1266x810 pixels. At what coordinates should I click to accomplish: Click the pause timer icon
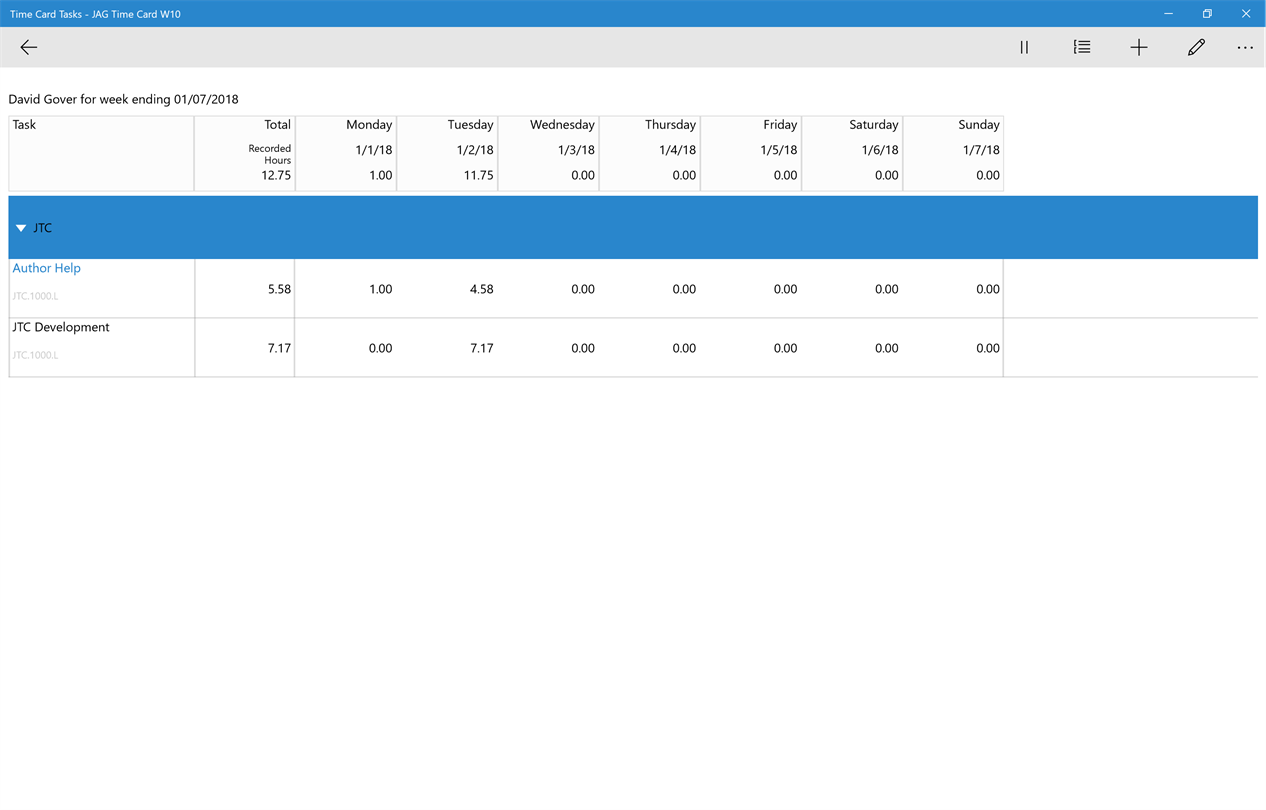pyautogui.click(x=1024, y=47)
